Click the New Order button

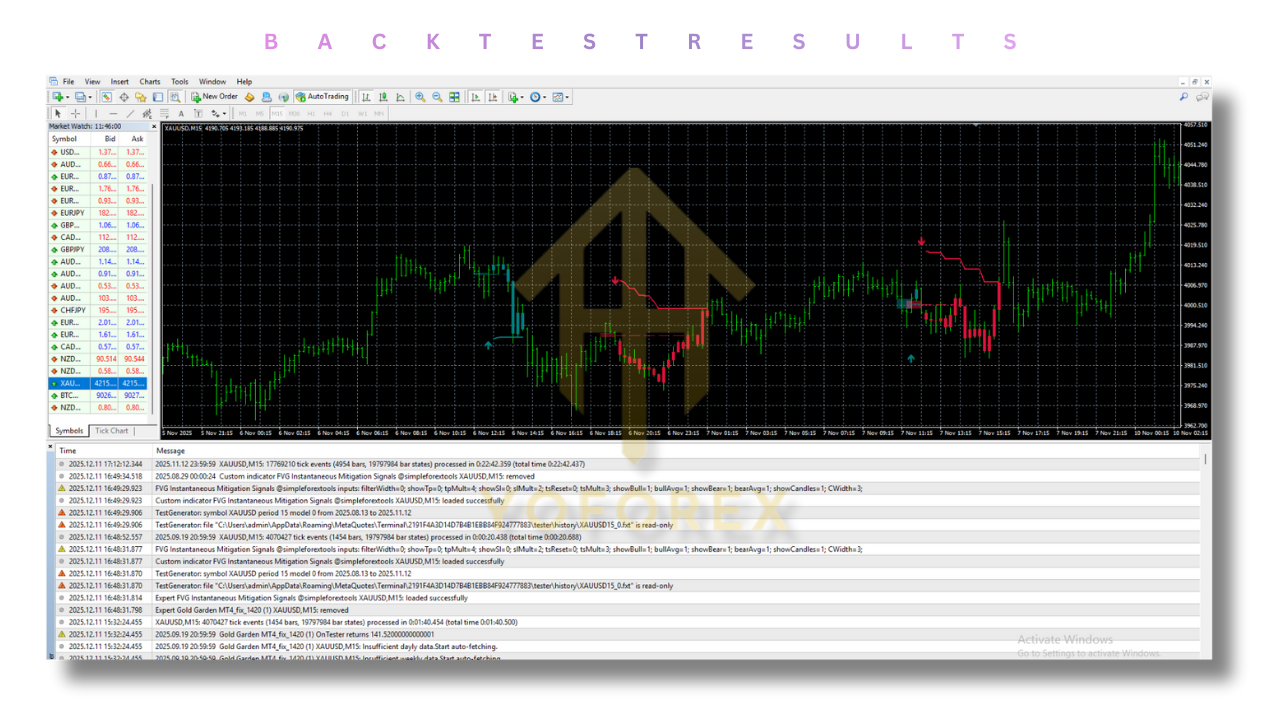(215, 97)
